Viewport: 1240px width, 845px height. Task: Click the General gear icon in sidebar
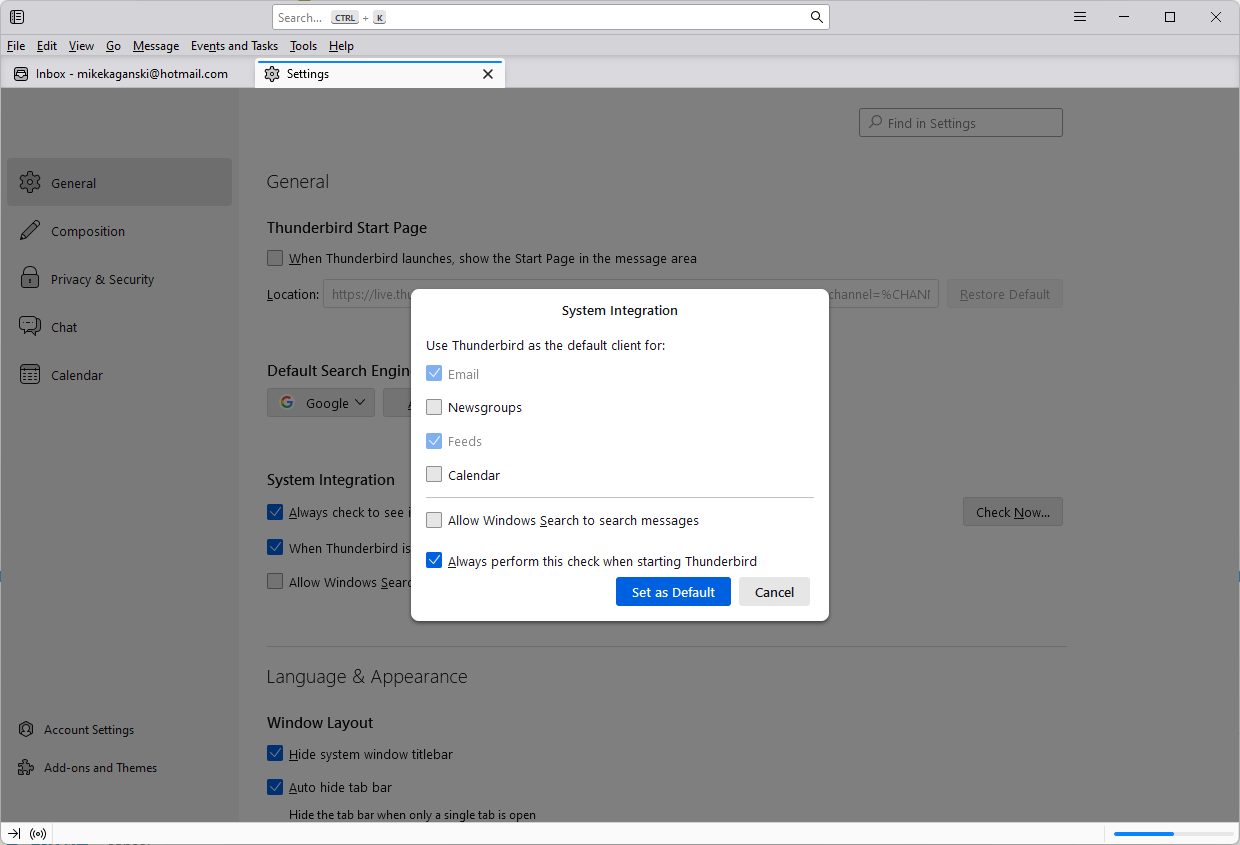[x=30, y=183]
